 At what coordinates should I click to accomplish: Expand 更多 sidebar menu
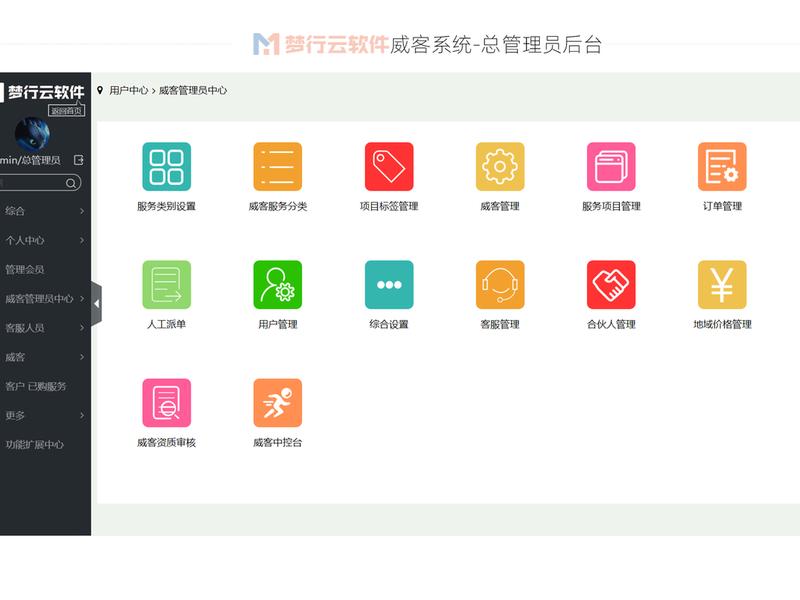pos(44,415)
